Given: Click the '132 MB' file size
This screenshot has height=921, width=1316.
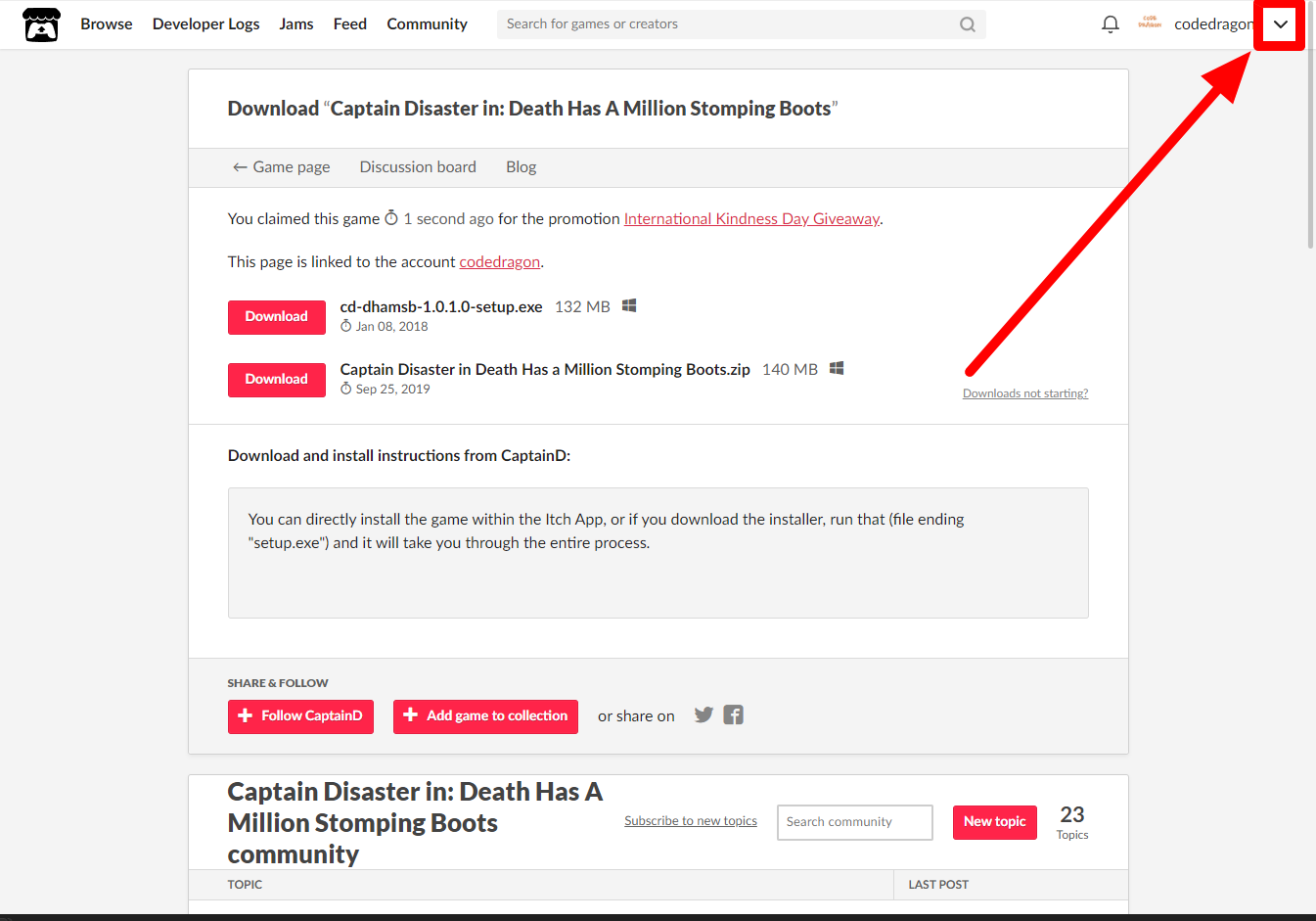Looking at the screenshot, I should pyautogui.click(x=582, y=306).
